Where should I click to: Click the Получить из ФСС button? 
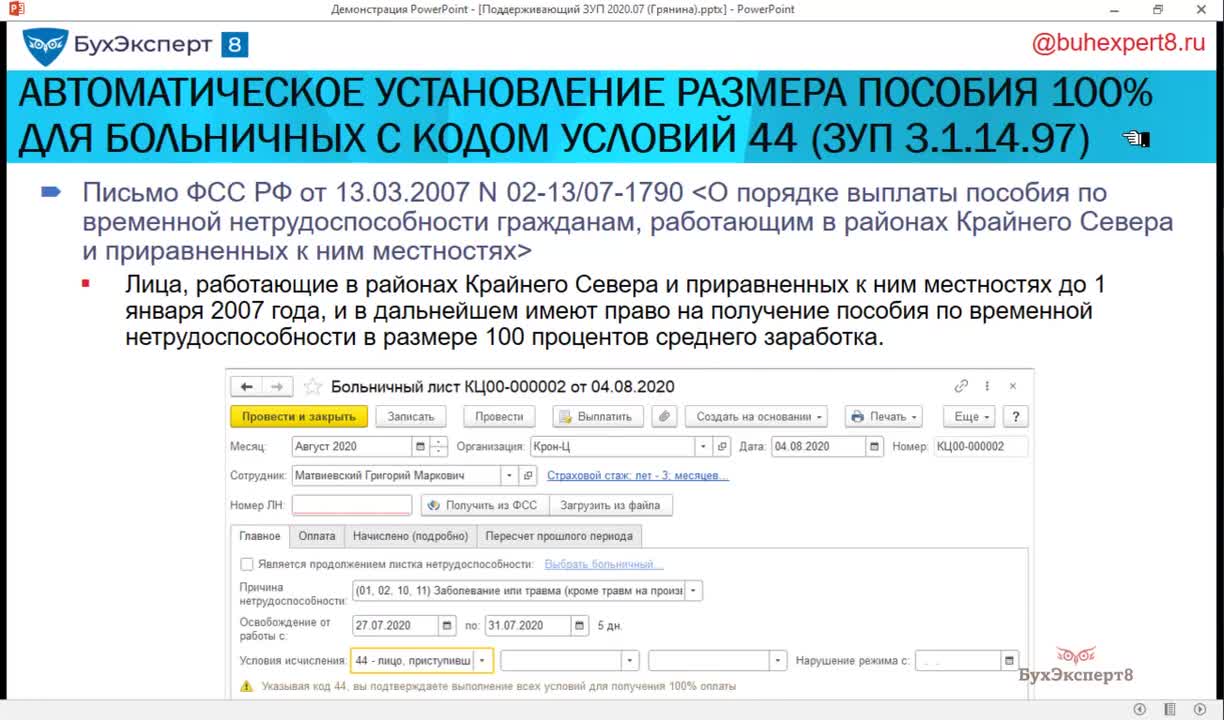point(483,506)
